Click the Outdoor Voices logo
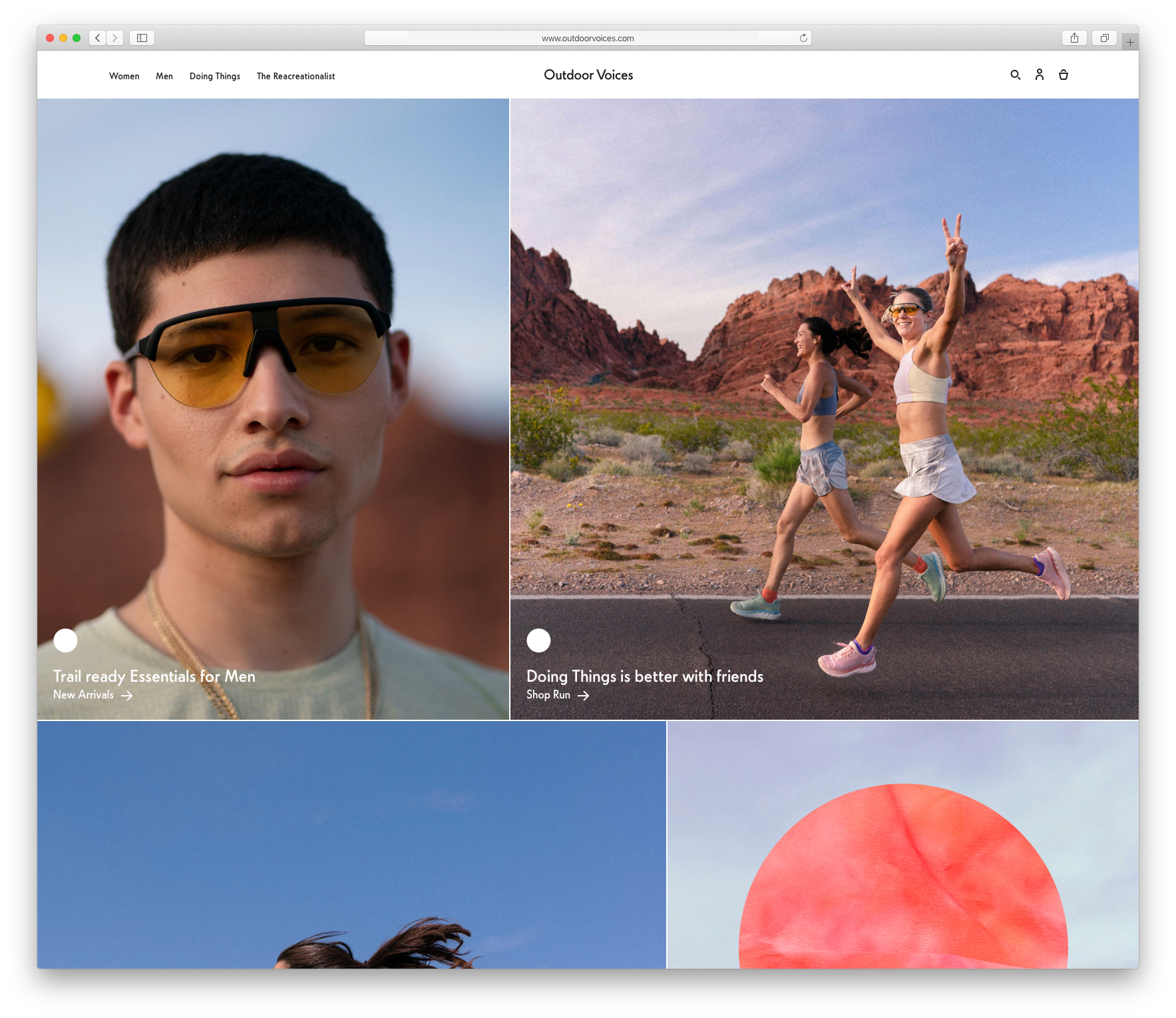 pos(588,75)
